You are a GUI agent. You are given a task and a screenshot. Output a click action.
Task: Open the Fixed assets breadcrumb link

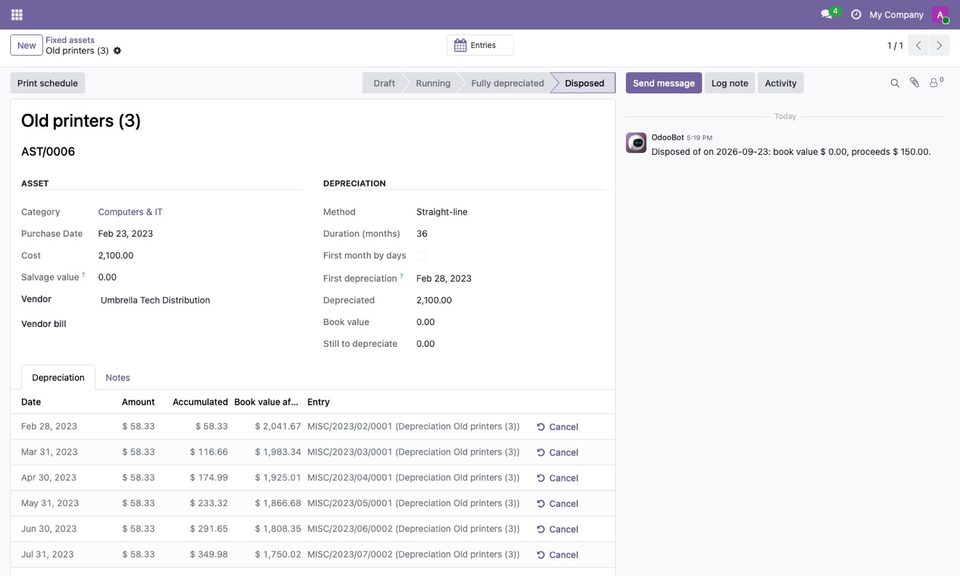pyautogui.click(x=70, y=40)
